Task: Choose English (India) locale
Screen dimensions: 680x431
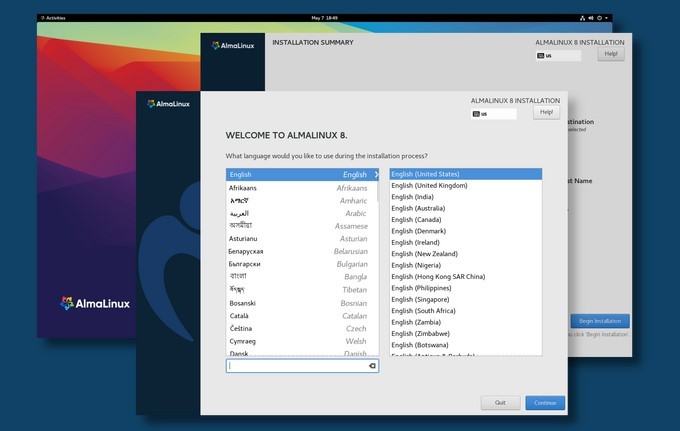Action: click(x=466, y=197)
